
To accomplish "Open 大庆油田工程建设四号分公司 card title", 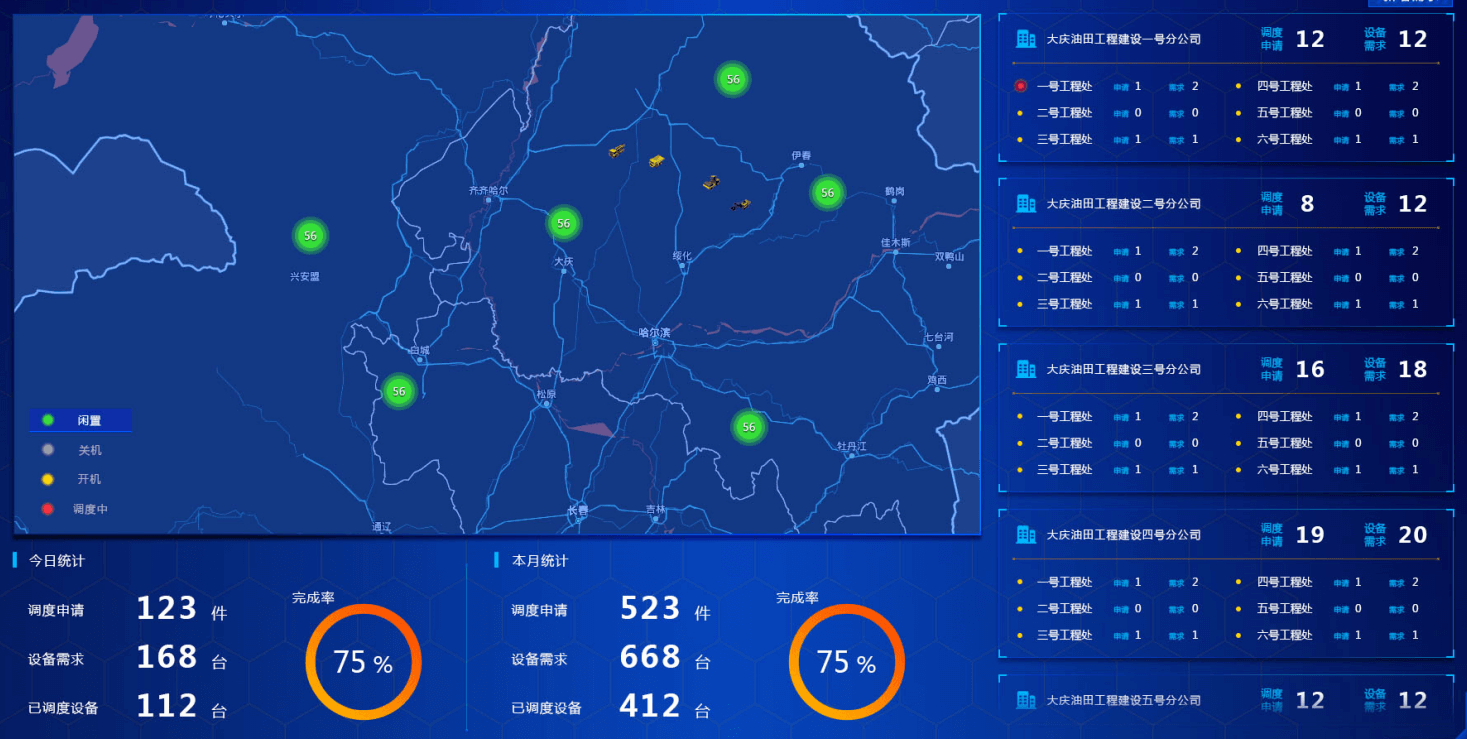I will 1123,535.
